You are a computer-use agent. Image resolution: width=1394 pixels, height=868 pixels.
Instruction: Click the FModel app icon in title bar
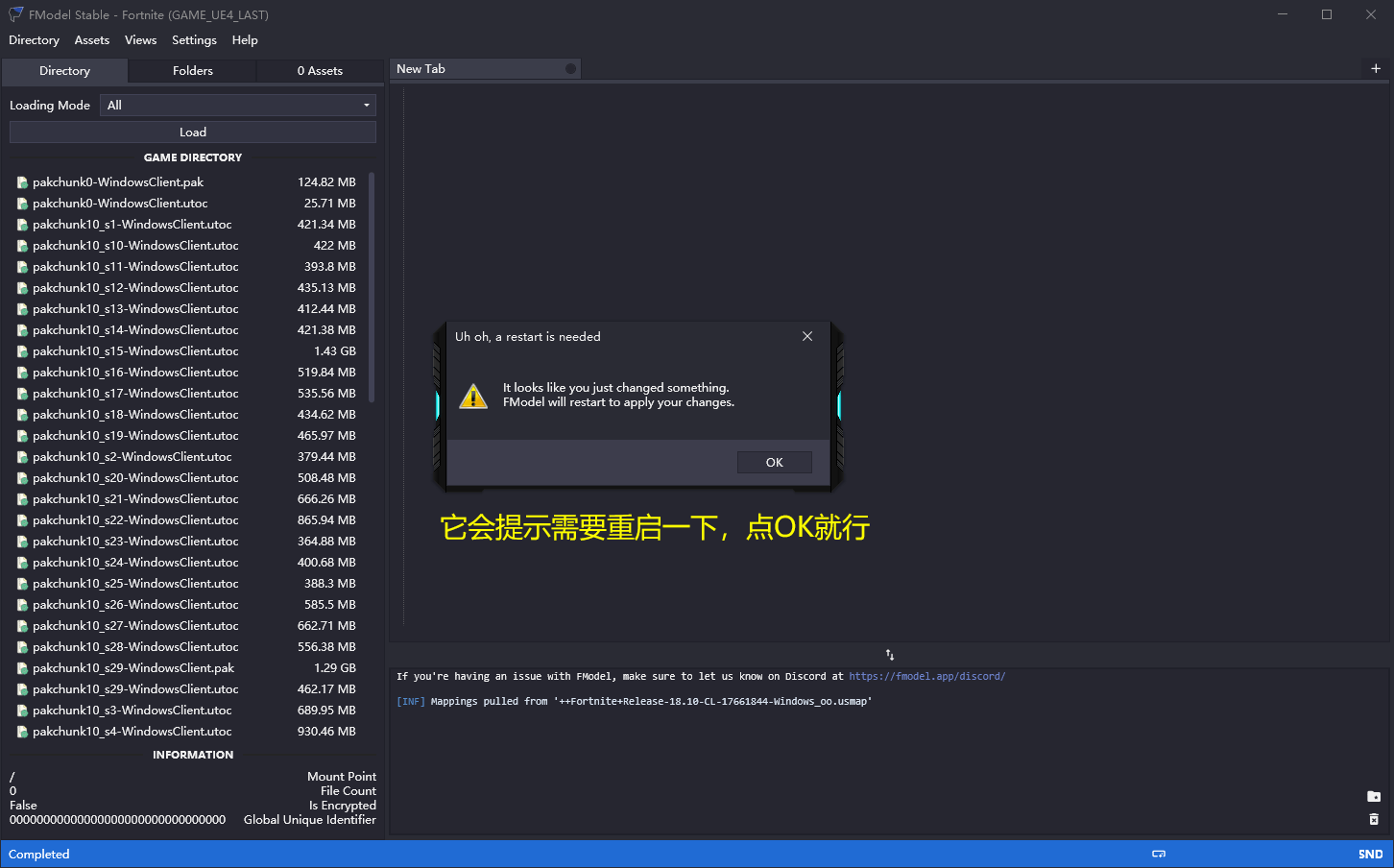pos(15,14)
